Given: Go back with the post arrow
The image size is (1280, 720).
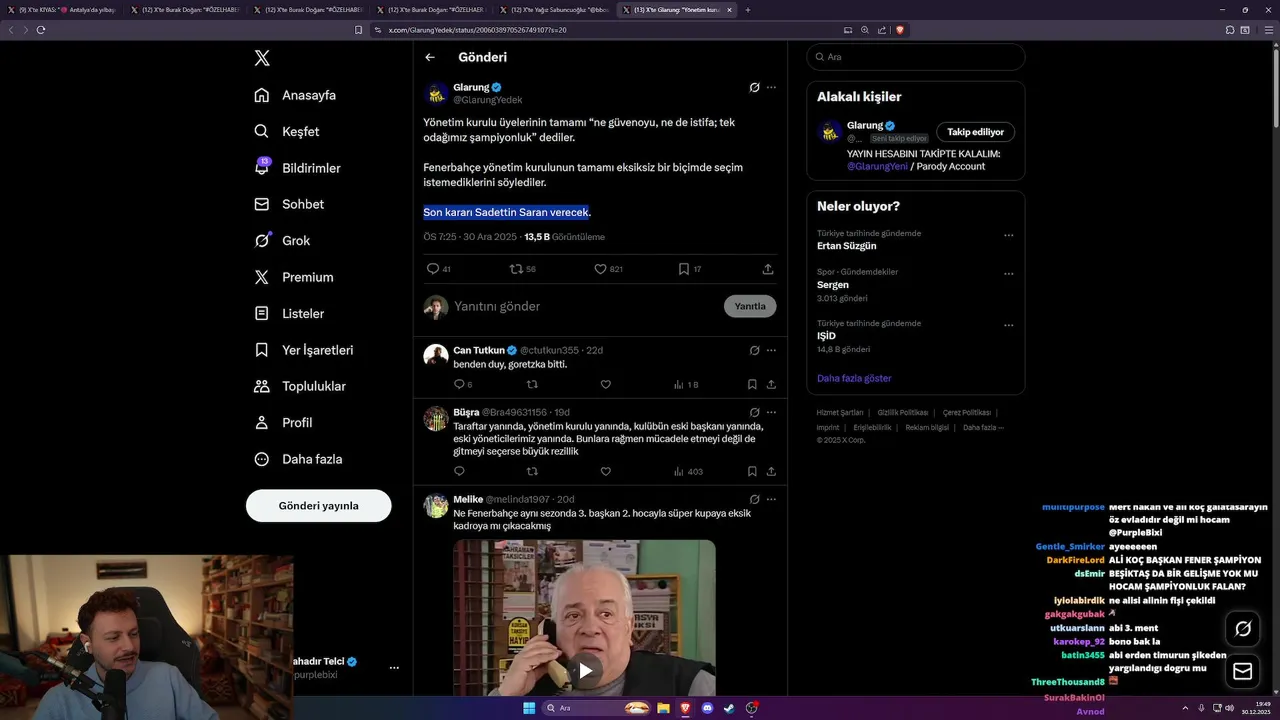Looking at the screenshot, I should 430,57.
